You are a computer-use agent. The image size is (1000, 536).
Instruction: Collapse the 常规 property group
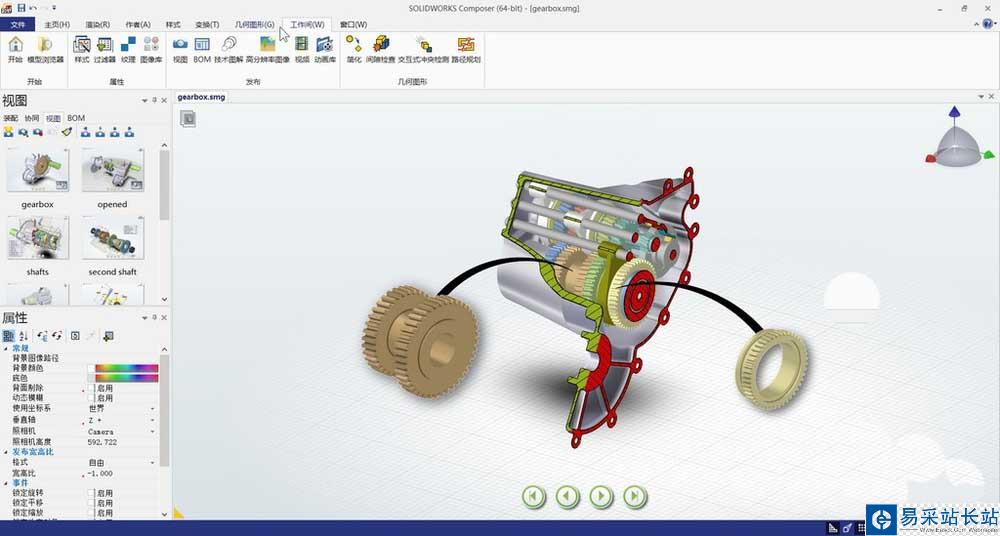pyautogui.click(x=6, y=348)
